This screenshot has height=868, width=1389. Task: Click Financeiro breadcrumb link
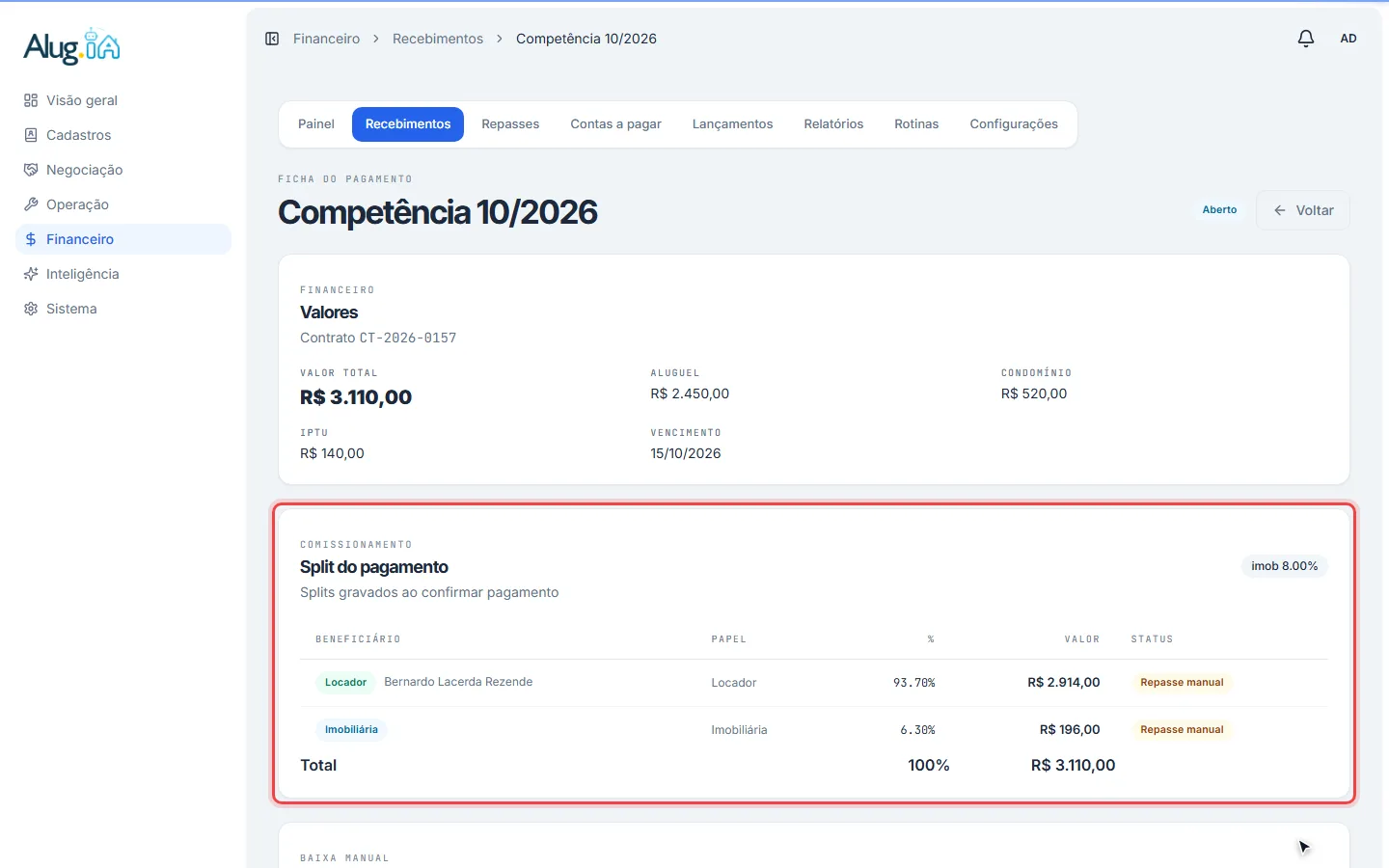(326, 39)
